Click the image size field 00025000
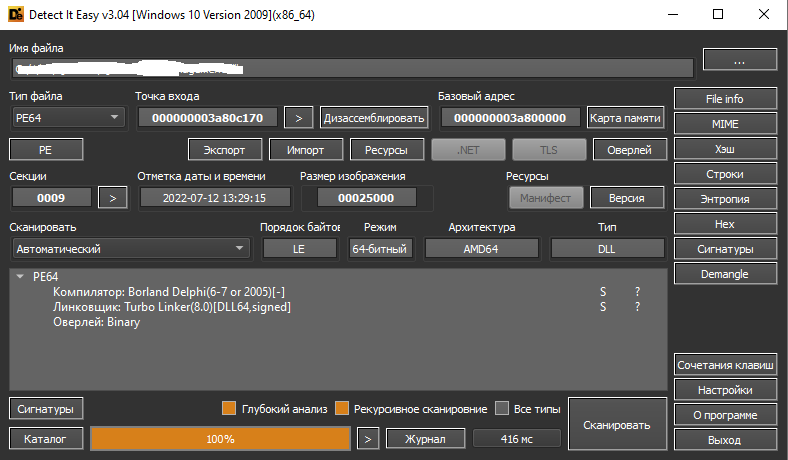The width and height of the screenshot is (788, 460). 366,198
